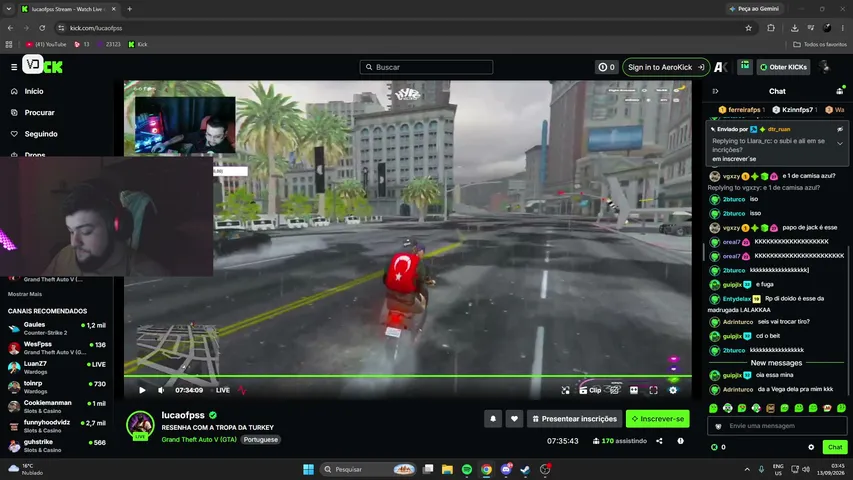Click the first green emote in quick emotes

click(x=713, y=408)
